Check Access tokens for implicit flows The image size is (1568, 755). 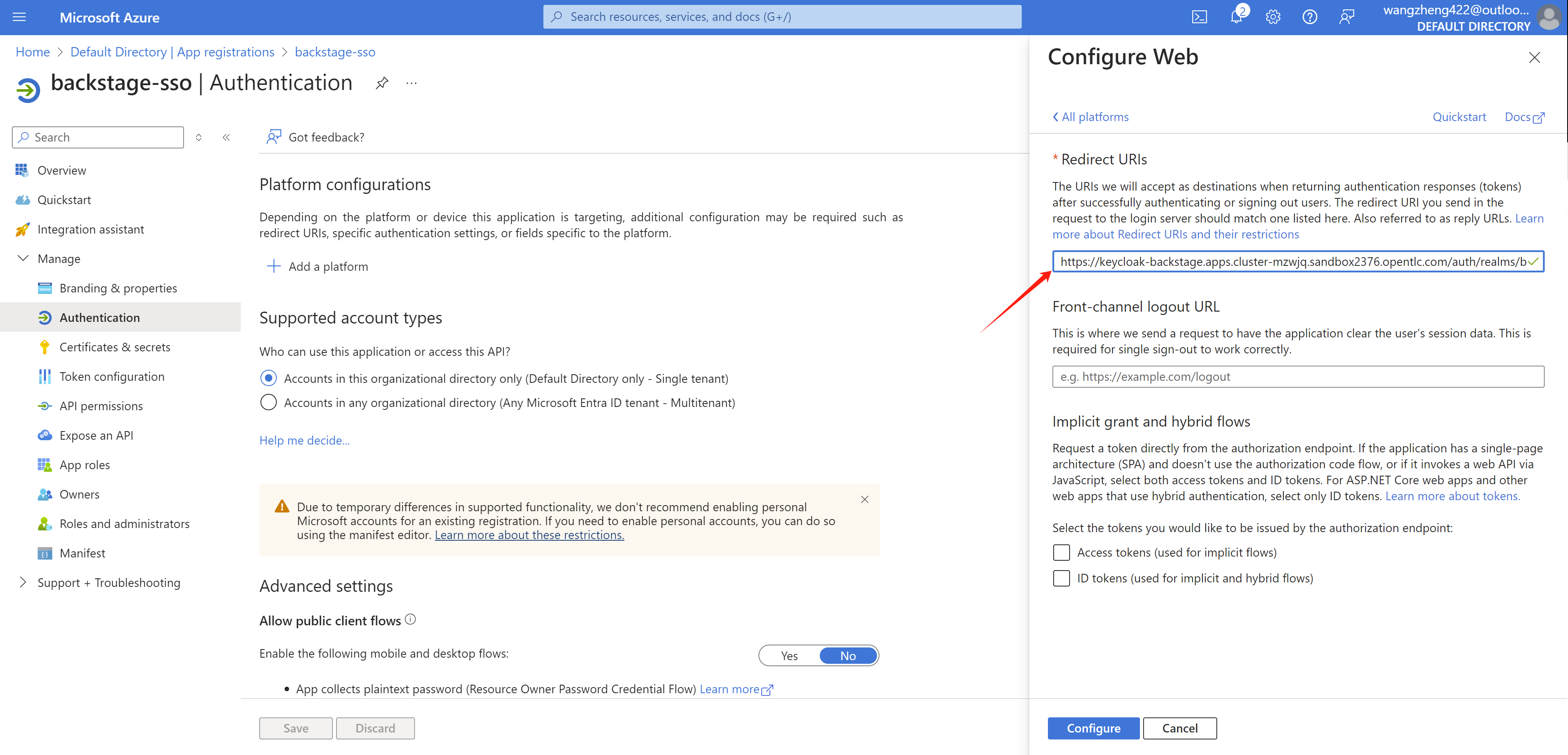[1061, 552]
